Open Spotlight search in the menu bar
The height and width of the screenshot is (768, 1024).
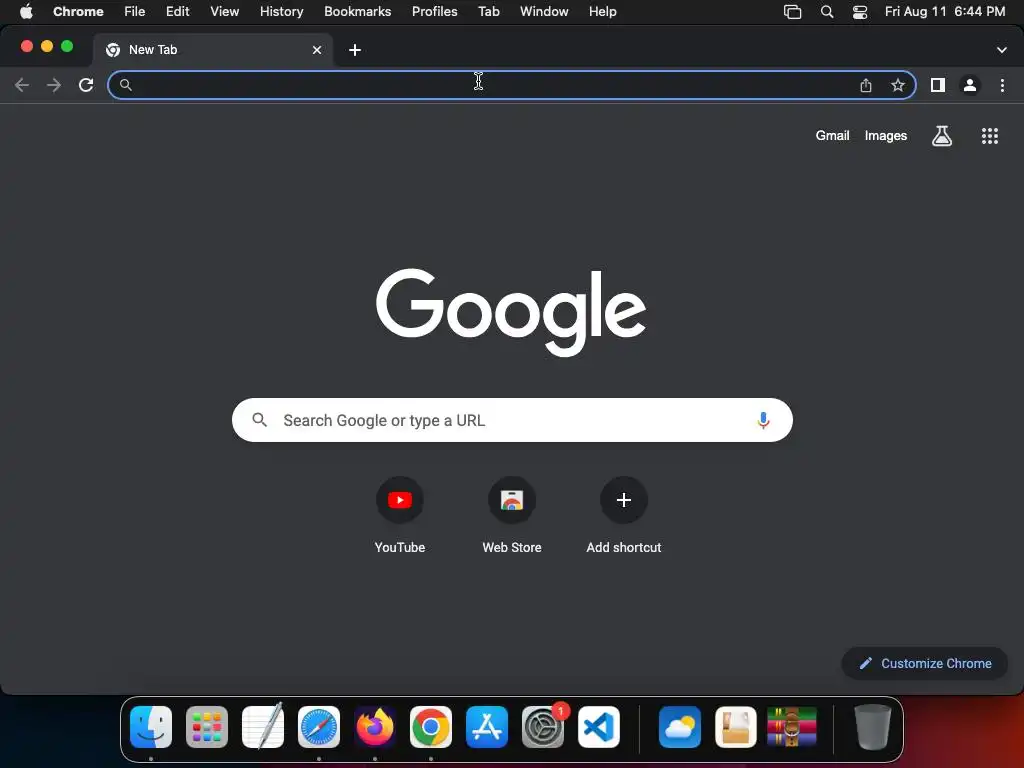click(827, 12)
